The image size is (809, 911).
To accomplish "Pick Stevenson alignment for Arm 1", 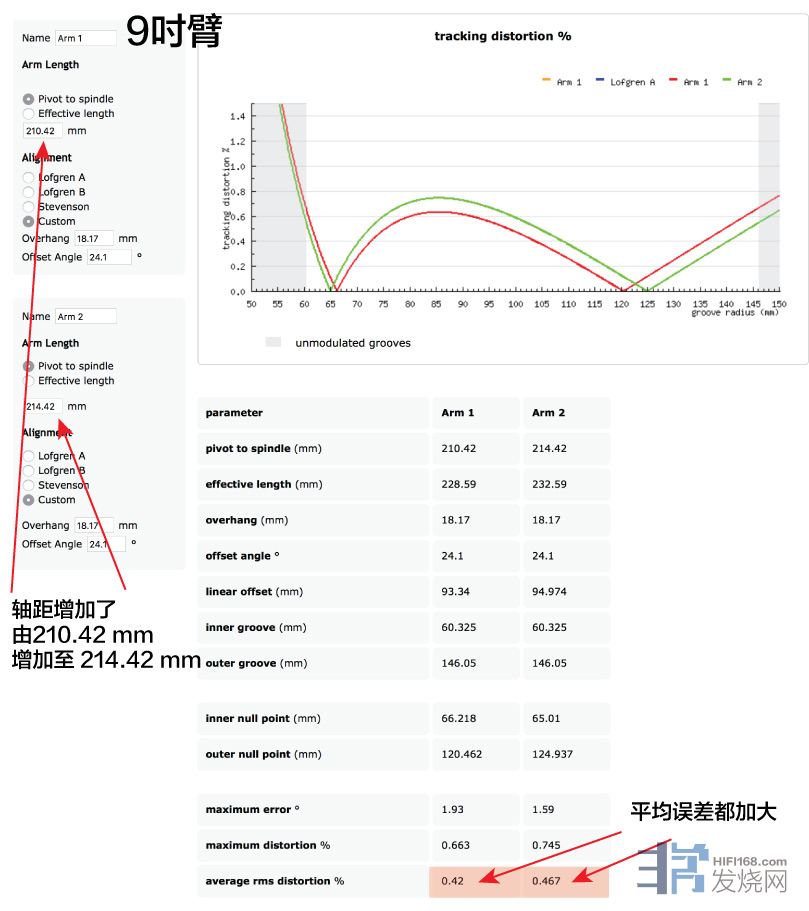I will pyautogui.click(x=28, y=207).
